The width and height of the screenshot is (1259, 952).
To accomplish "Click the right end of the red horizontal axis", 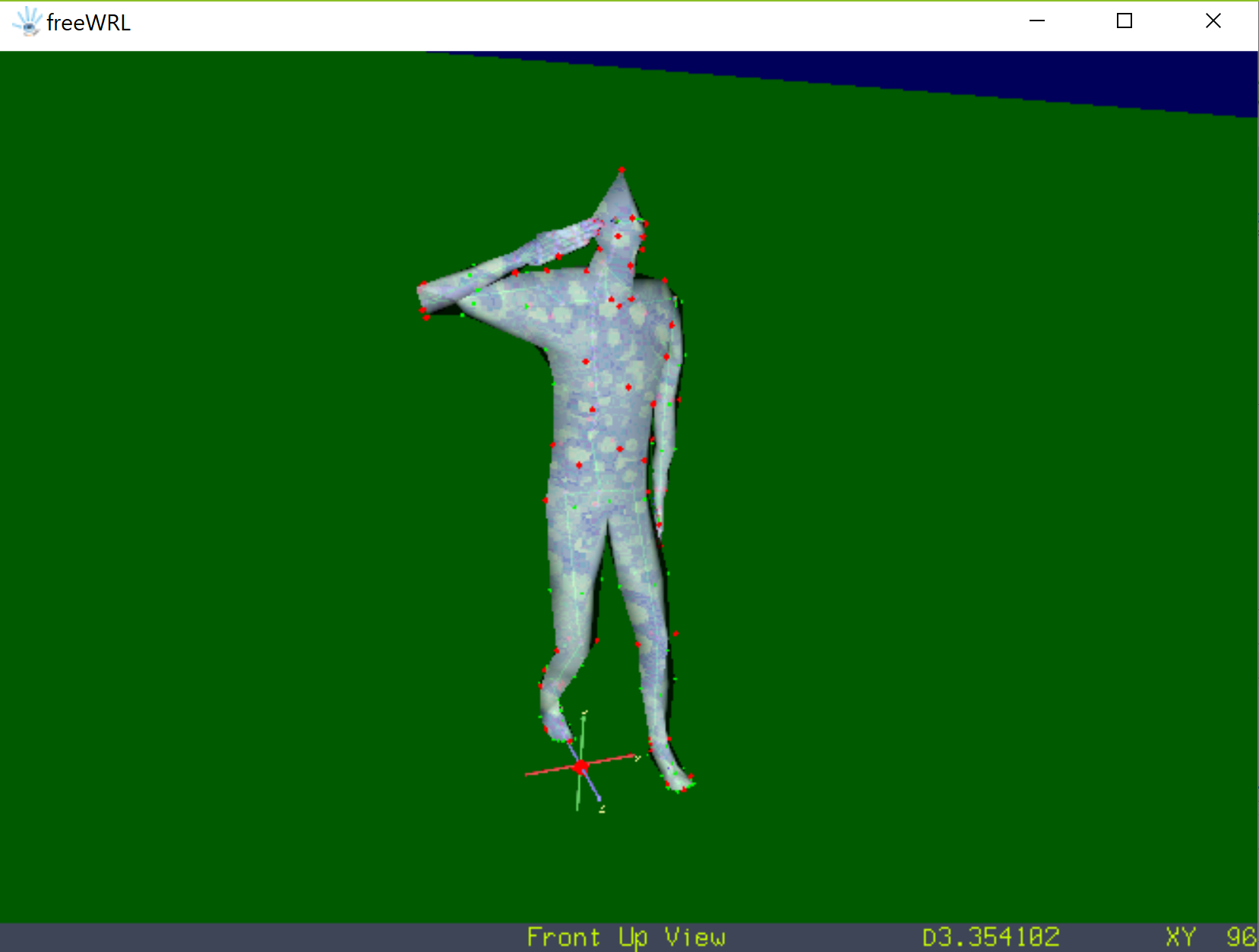I will click(x=634, y=757).
